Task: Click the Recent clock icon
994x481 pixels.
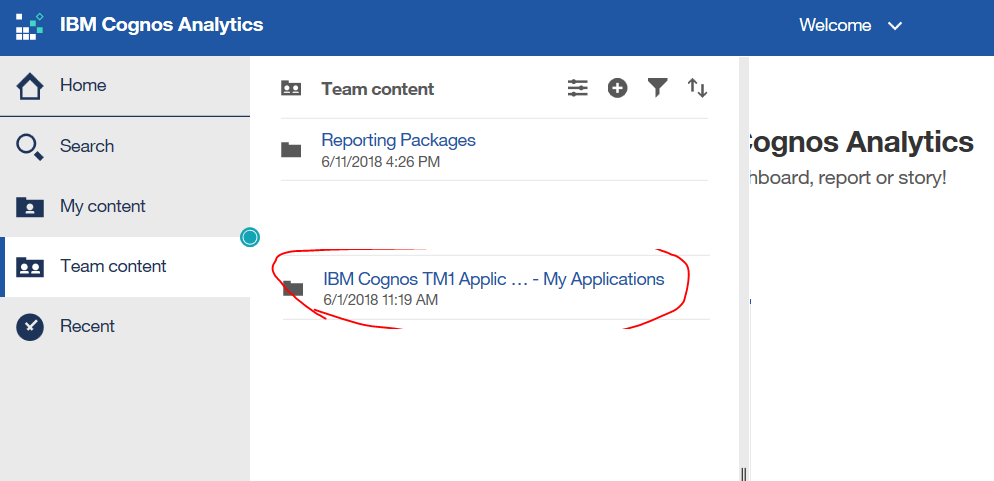Action: click(x=30, y=327)
